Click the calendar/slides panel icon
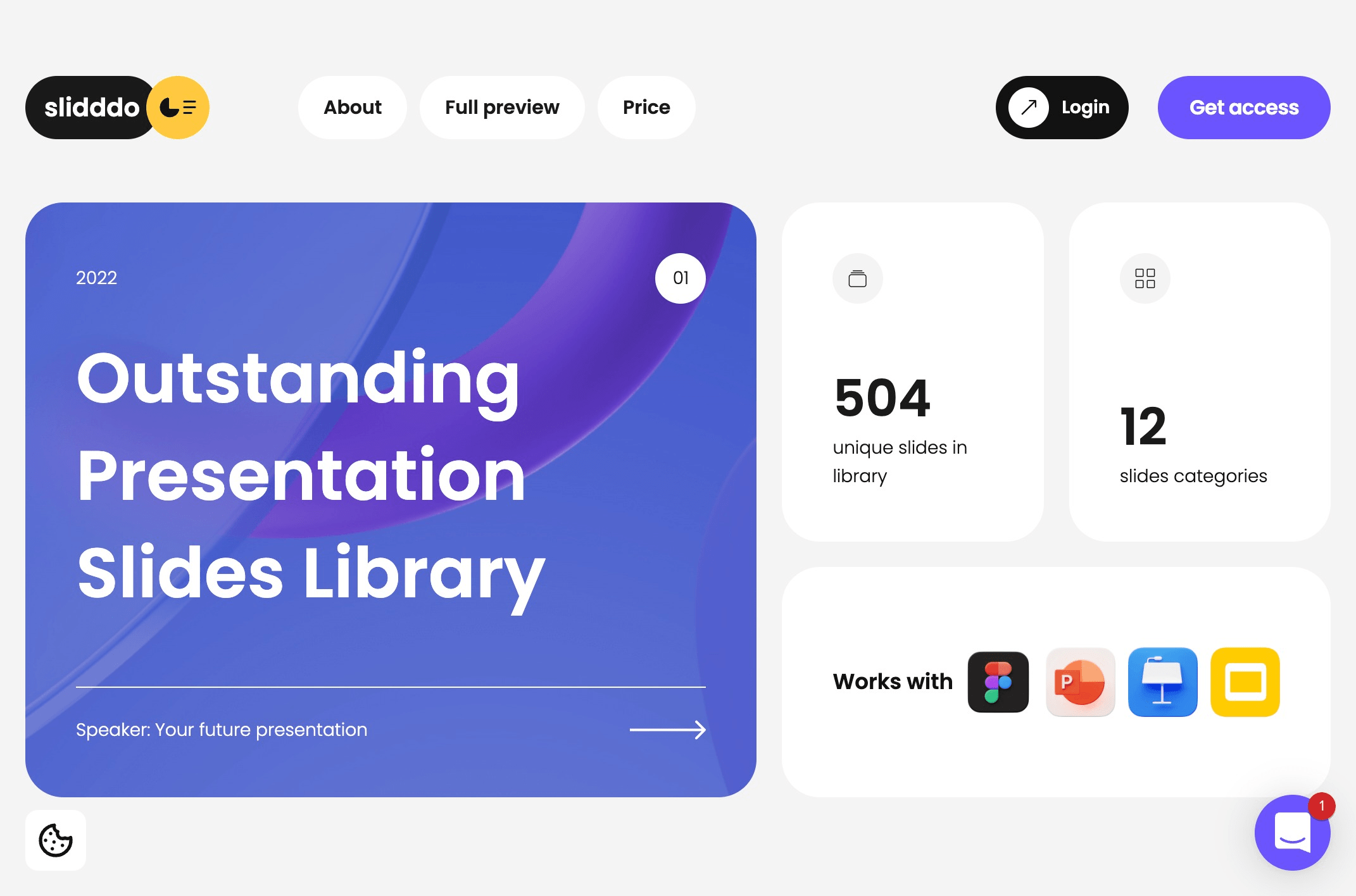This screenshot has width=1356, height=896. [857, 278]
